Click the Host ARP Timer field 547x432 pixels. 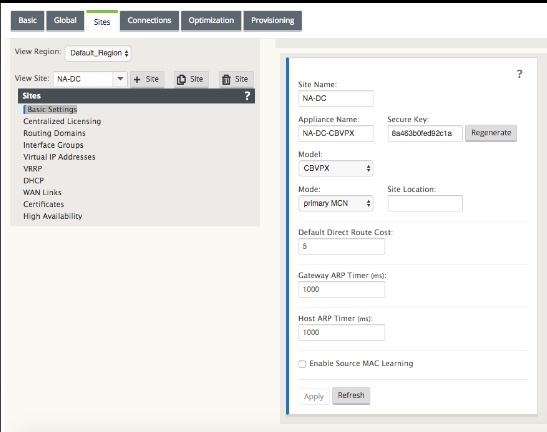coord(341,332)
